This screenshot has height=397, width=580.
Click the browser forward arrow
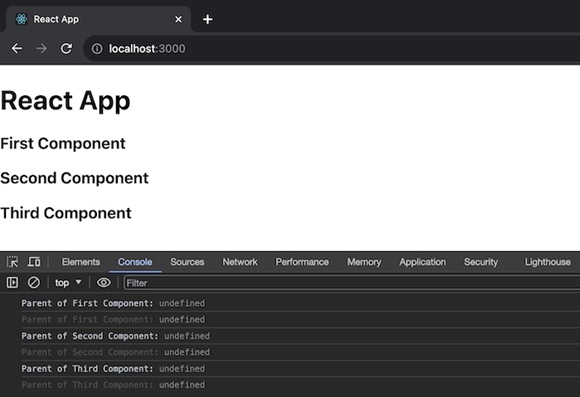coord(41,48)
